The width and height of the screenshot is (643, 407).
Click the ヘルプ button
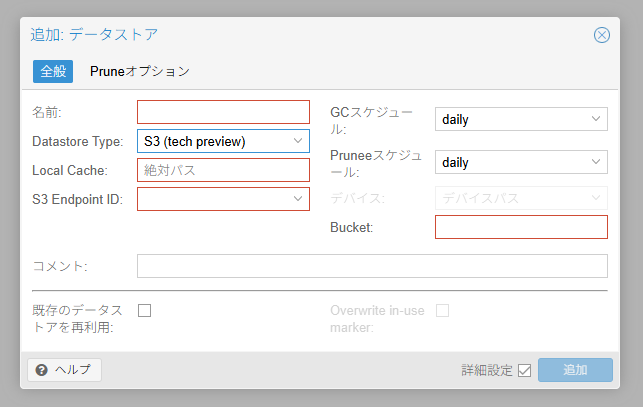tap(64, 370)
